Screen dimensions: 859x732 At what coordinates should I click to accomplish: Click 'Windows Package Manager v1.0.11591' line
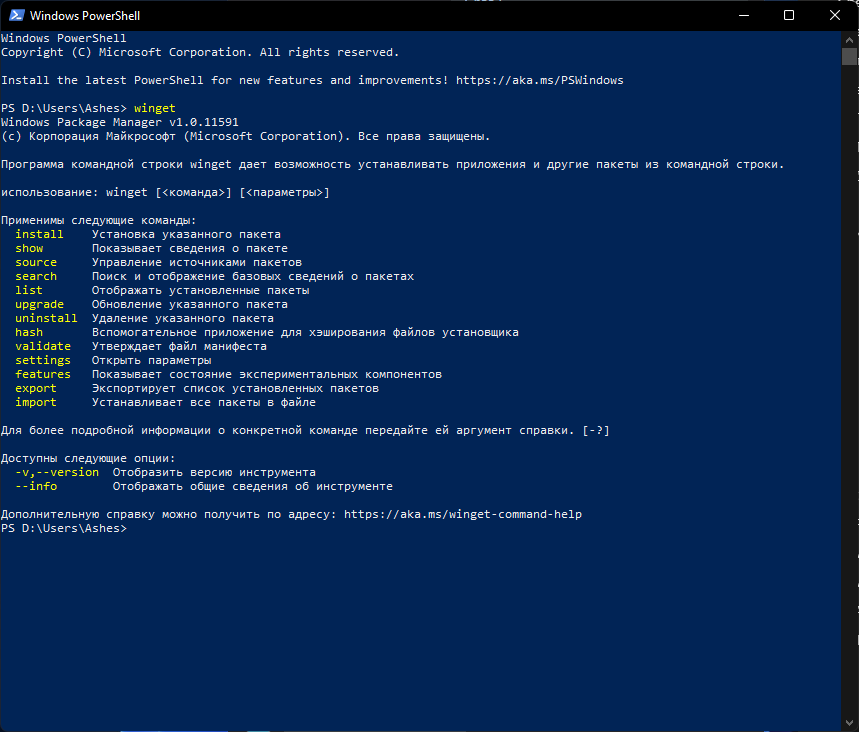(120, 122)
